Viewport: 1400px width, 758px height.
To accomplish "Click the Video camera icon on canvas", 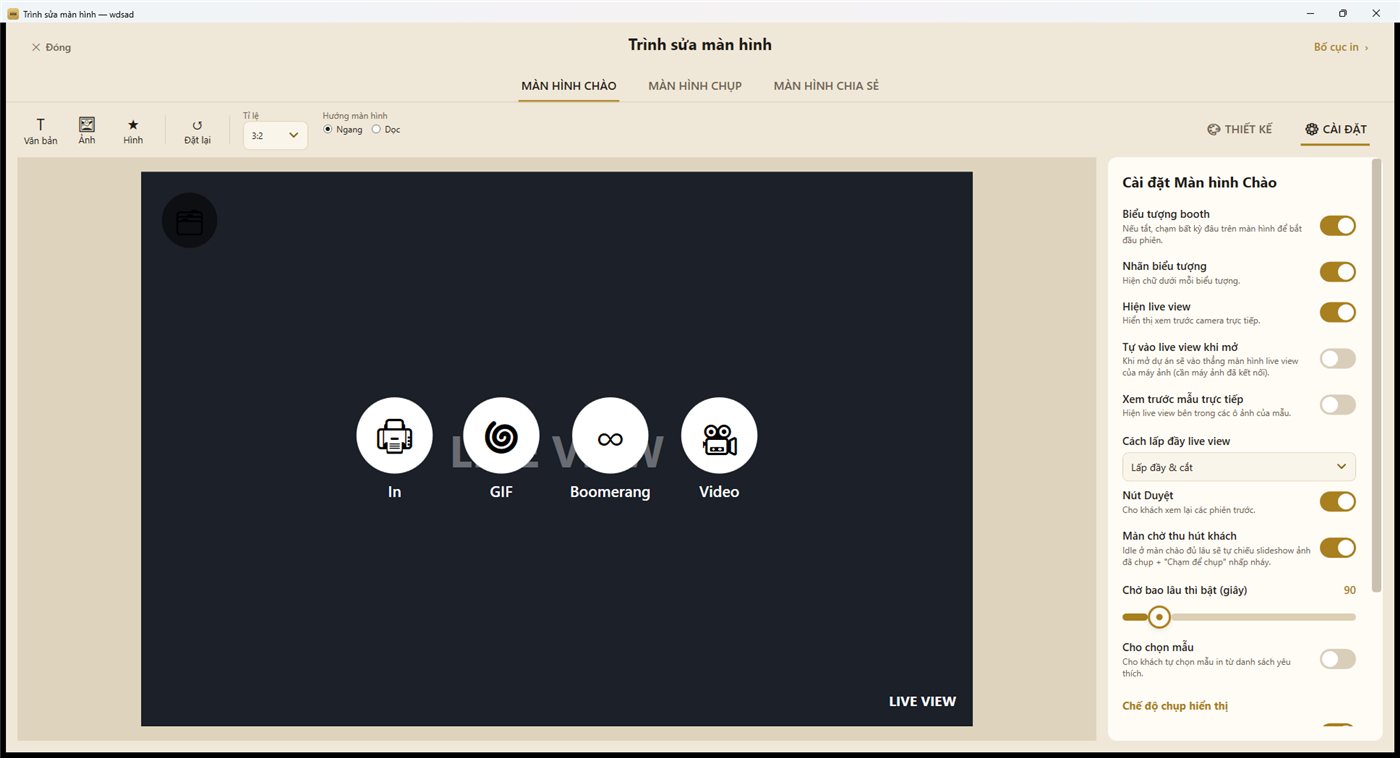I will 719,436.
